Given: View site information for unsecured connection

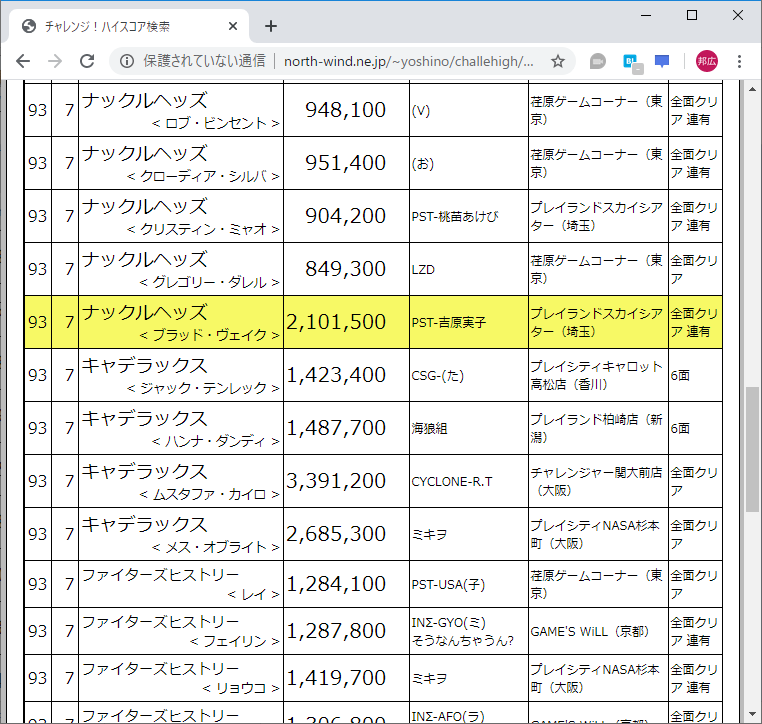Looking at the screenshot, I should point(127,61).
